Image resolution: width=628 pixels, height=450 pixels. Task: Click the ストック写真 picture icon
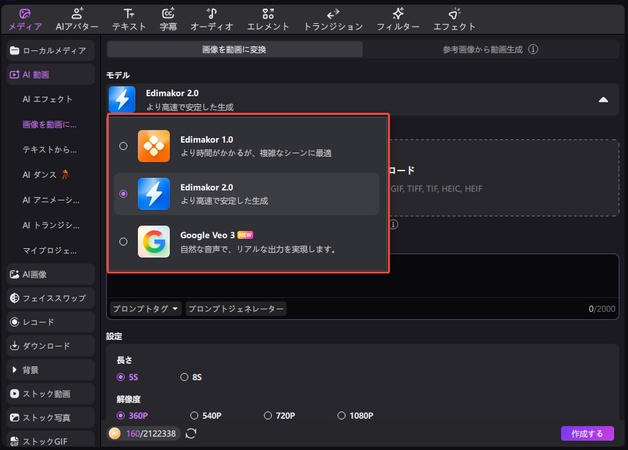(x=14, y=418)
